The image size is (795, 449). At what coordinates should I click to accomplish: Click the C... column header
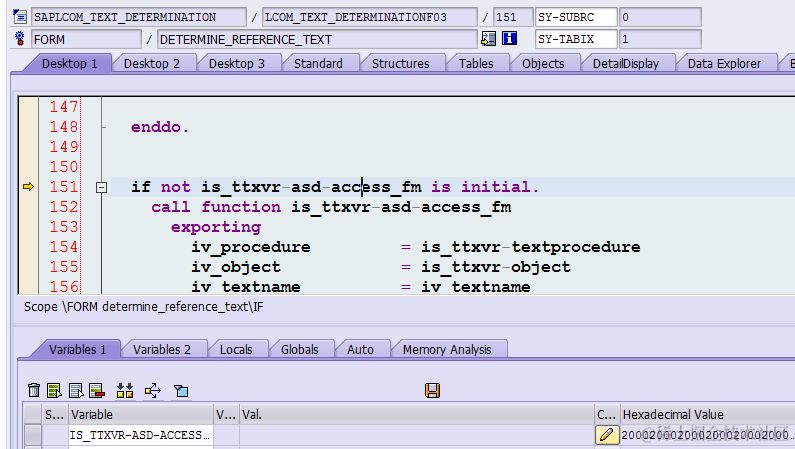pos(607,414)
